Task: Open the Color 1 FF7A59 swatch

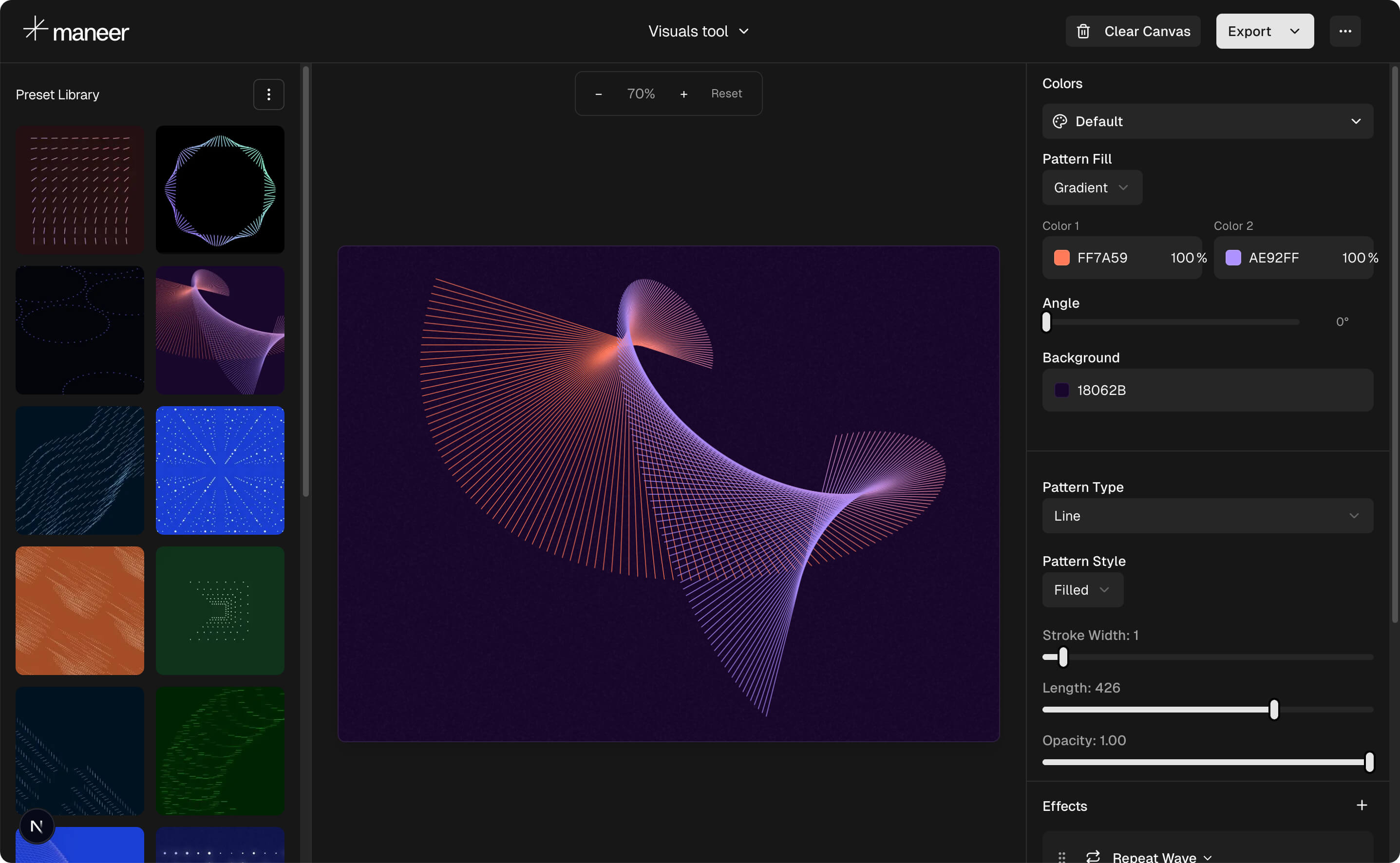Action: [x=1061, y=258]
